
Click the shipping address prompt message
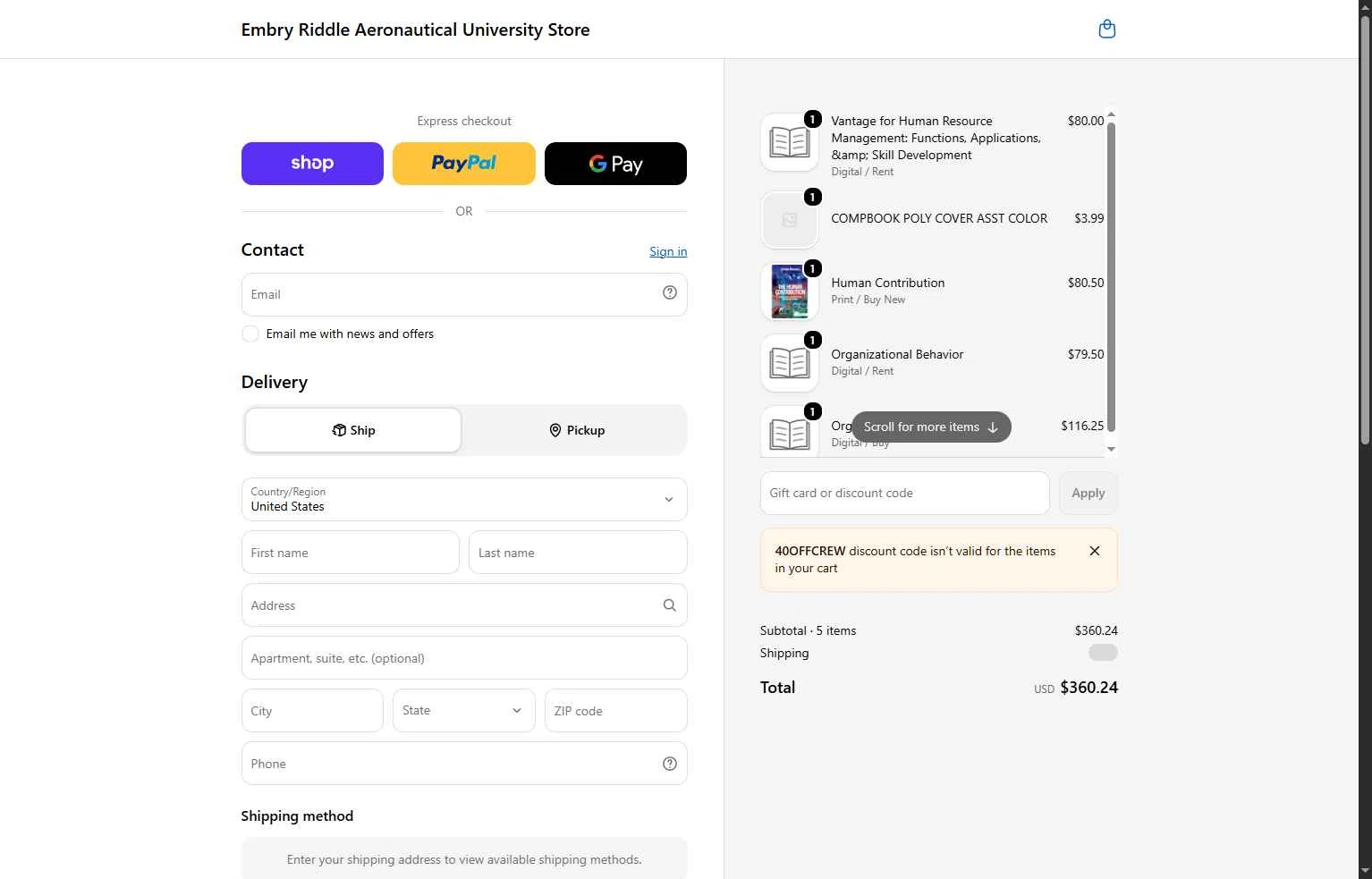[x=464, y=859]
